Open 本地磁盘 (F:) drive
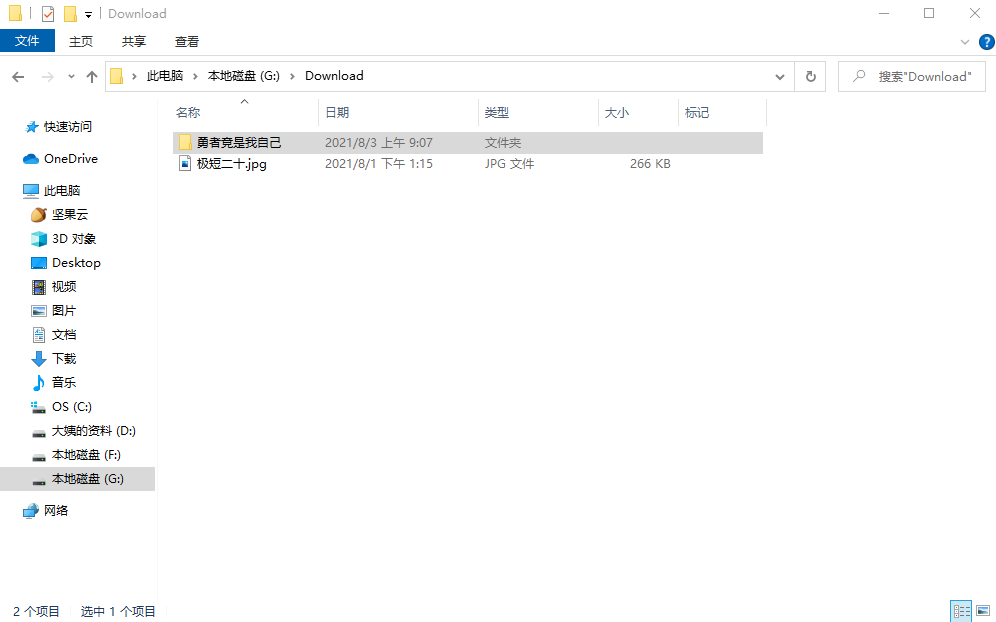The height and width of the screenshot is (622, 996). 86,455
